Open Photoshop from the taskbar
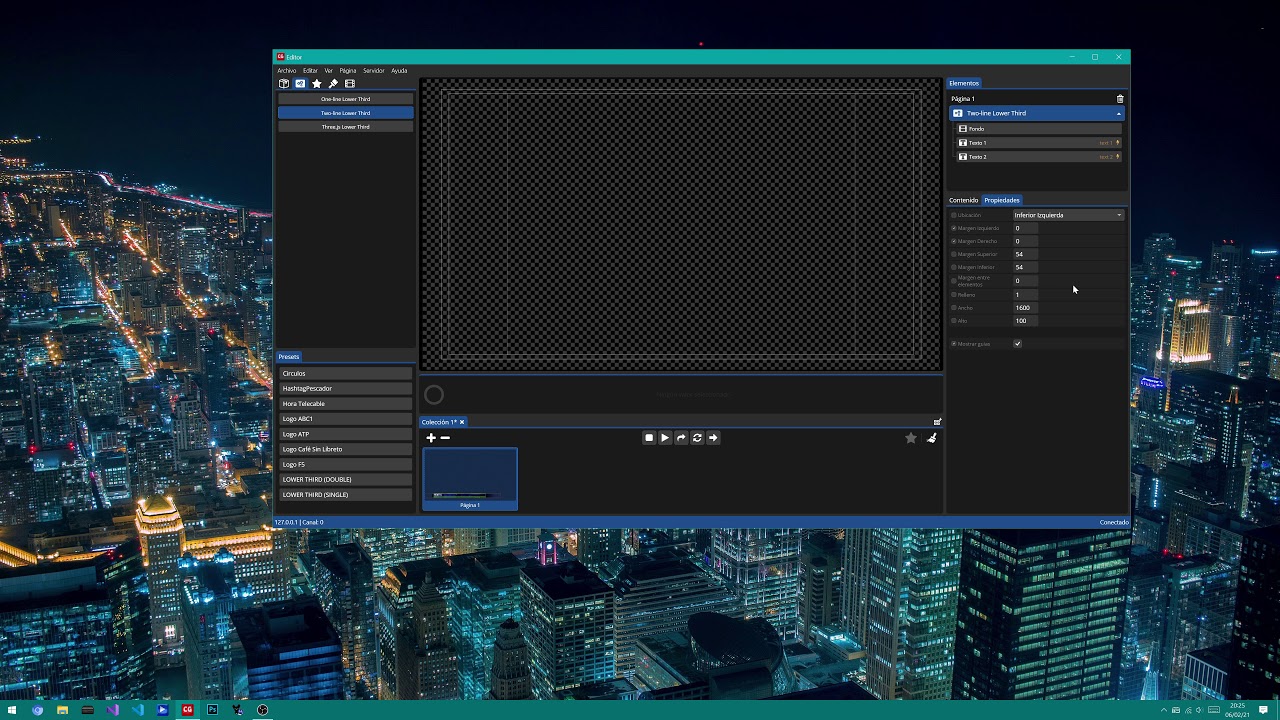The width and height of the screenshot is (1280, 720). click(x=212, y=710)
